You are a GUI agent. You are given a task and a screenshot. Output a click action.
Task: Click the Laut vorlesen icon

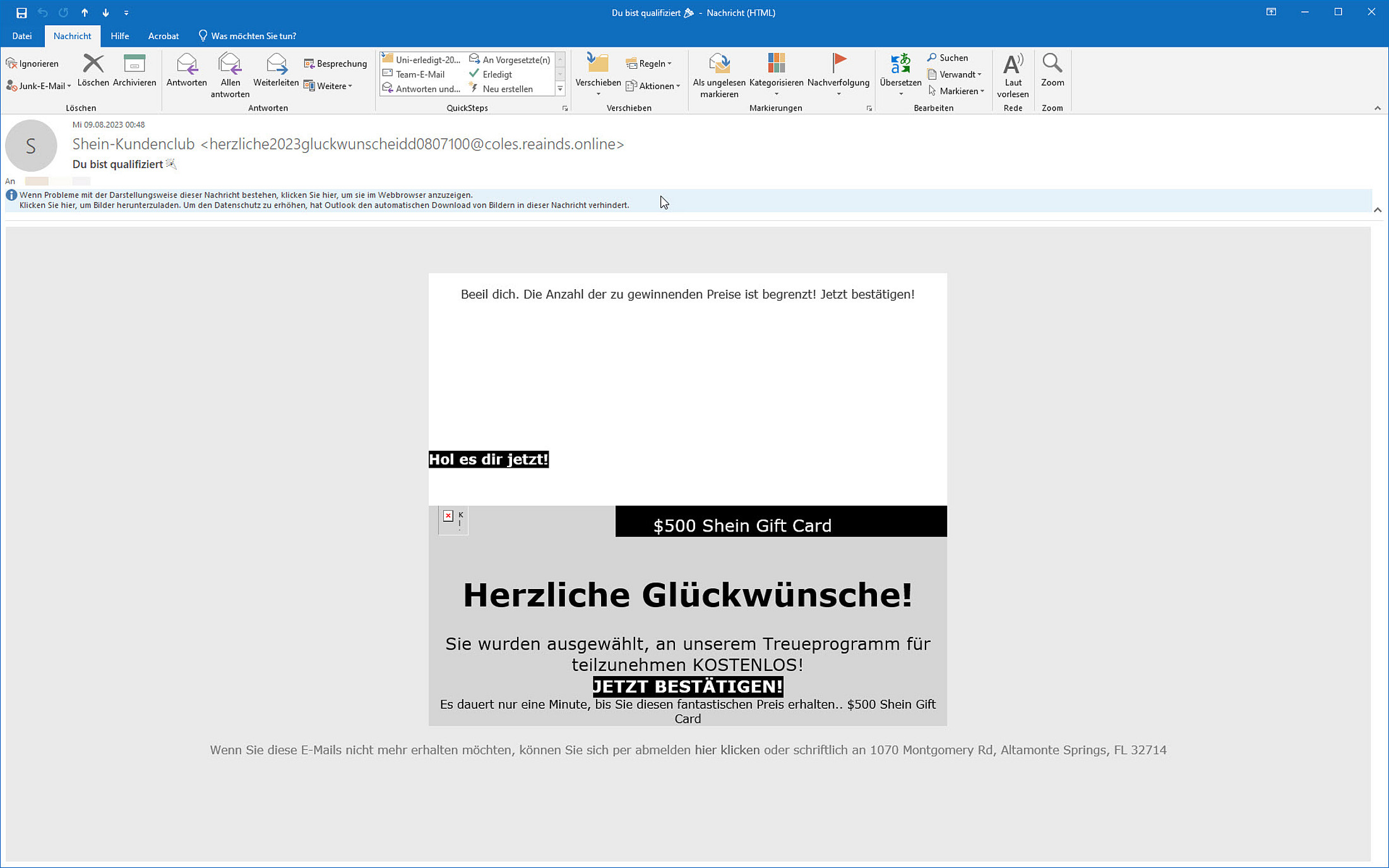click(x=1013, y=65)
